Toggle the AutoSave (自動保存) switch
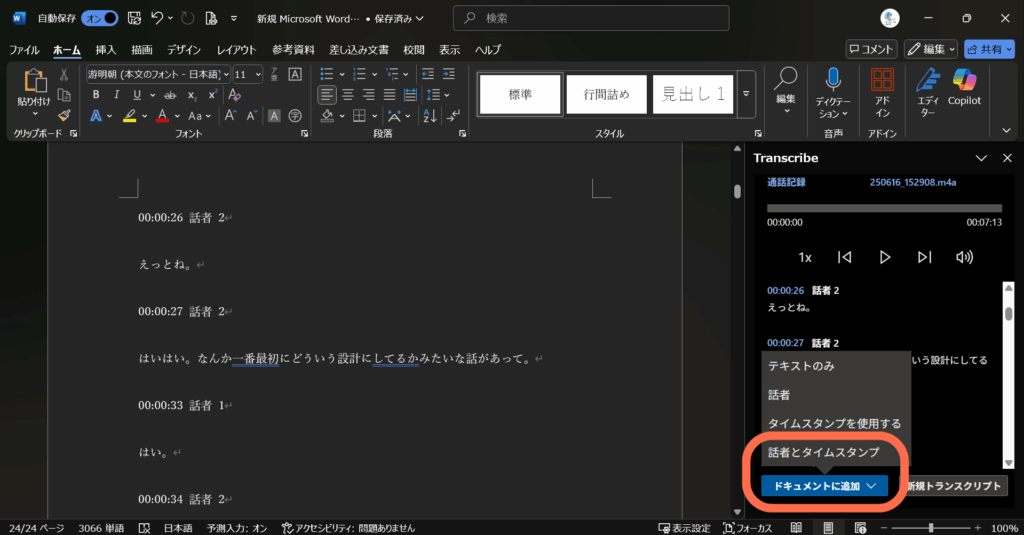 pos(99,18)
